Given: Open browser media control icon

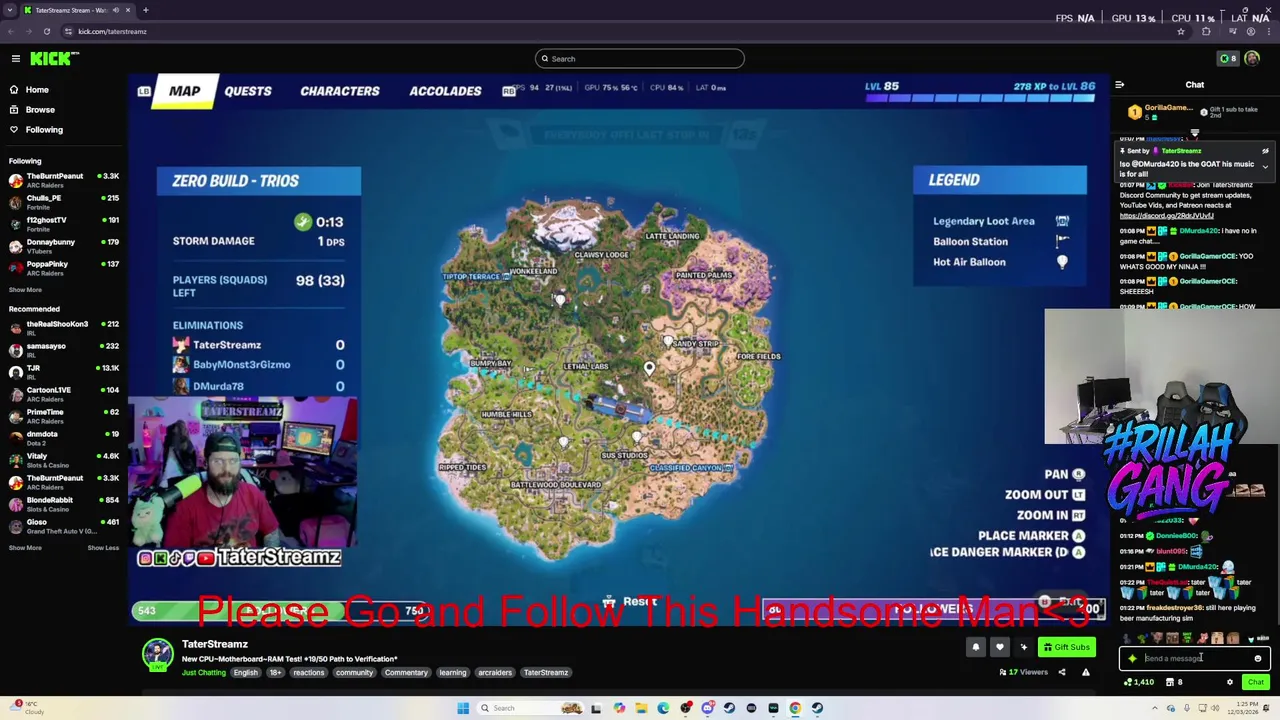Looking at the screenshot, I should pos(1232,32).
